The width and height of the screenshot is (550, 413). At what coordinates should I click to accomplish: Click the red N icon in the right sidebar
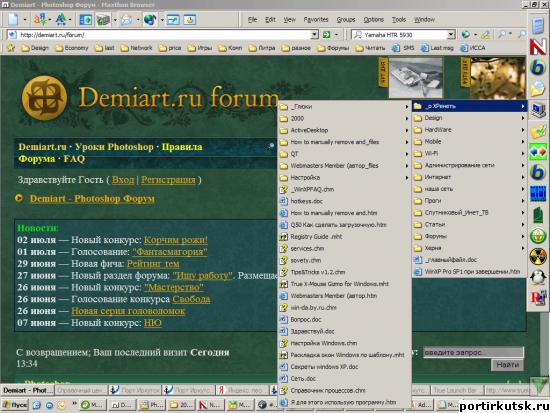point(538,46)
